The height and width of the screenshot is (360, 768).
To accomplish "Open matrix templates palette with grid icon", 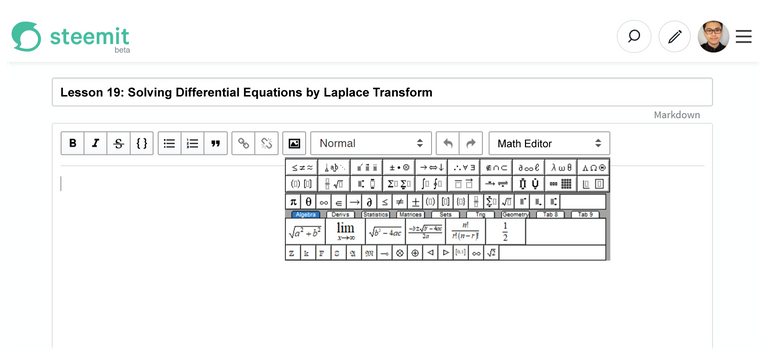I will point(561,184).
